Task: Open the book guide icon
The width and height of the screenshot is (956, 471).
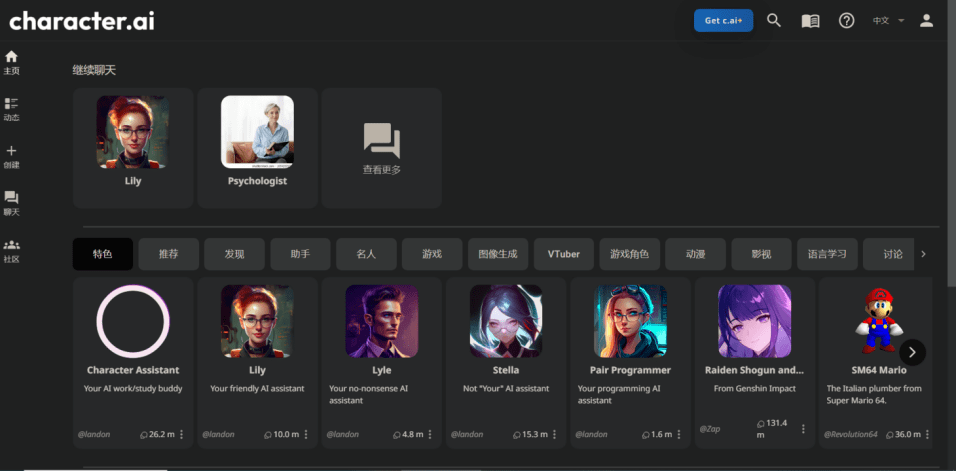Action: pyautogui.click(x=810, y=21)
